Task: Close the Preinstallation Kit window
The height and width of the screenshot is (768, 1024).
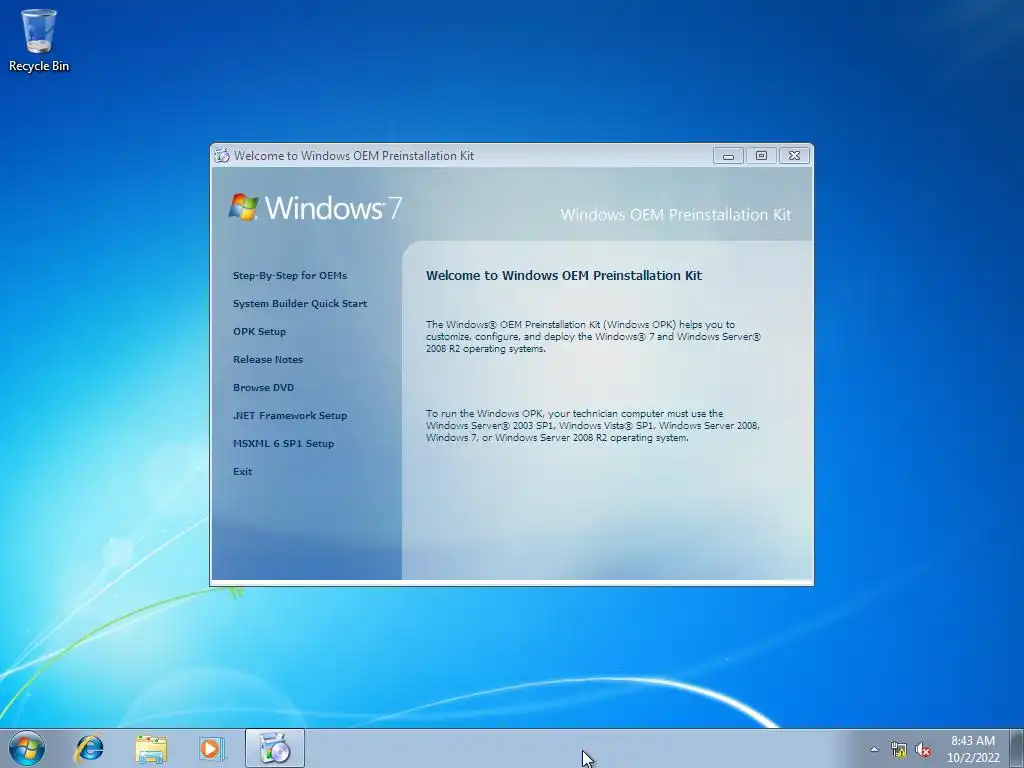Action: coord(794,155)
